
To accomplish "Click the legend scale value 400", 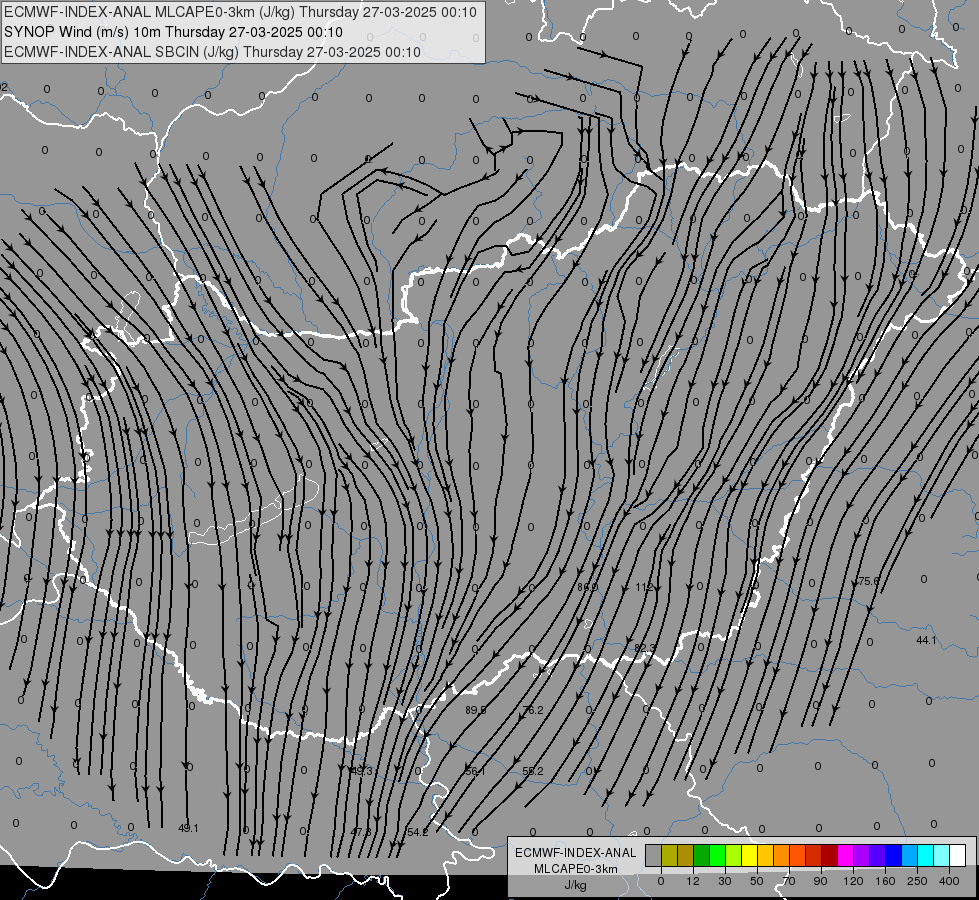I will 949,881.
